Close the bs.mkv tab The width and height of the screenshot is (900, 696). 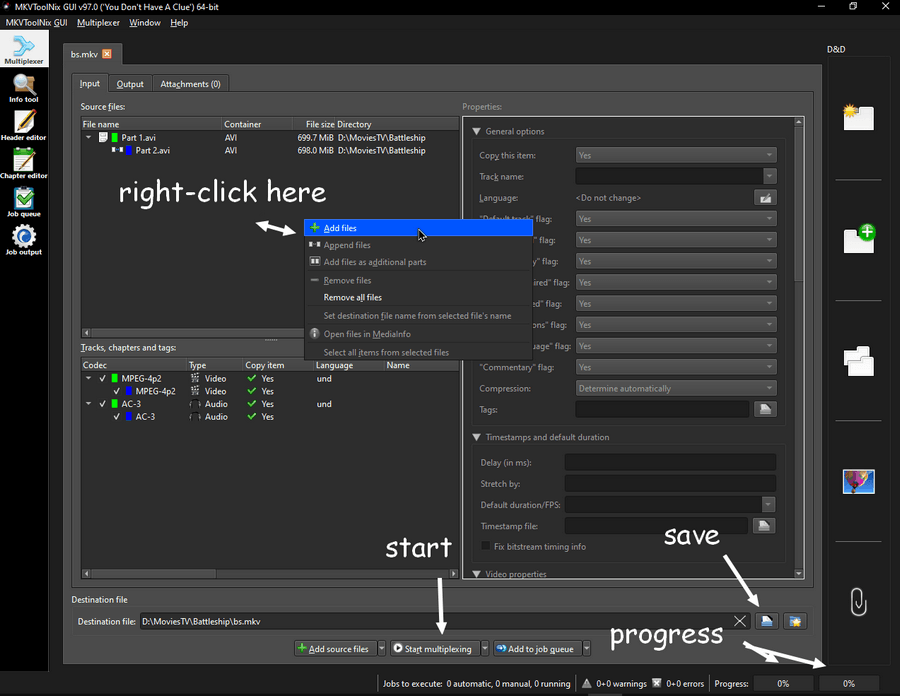pos(106,53)
